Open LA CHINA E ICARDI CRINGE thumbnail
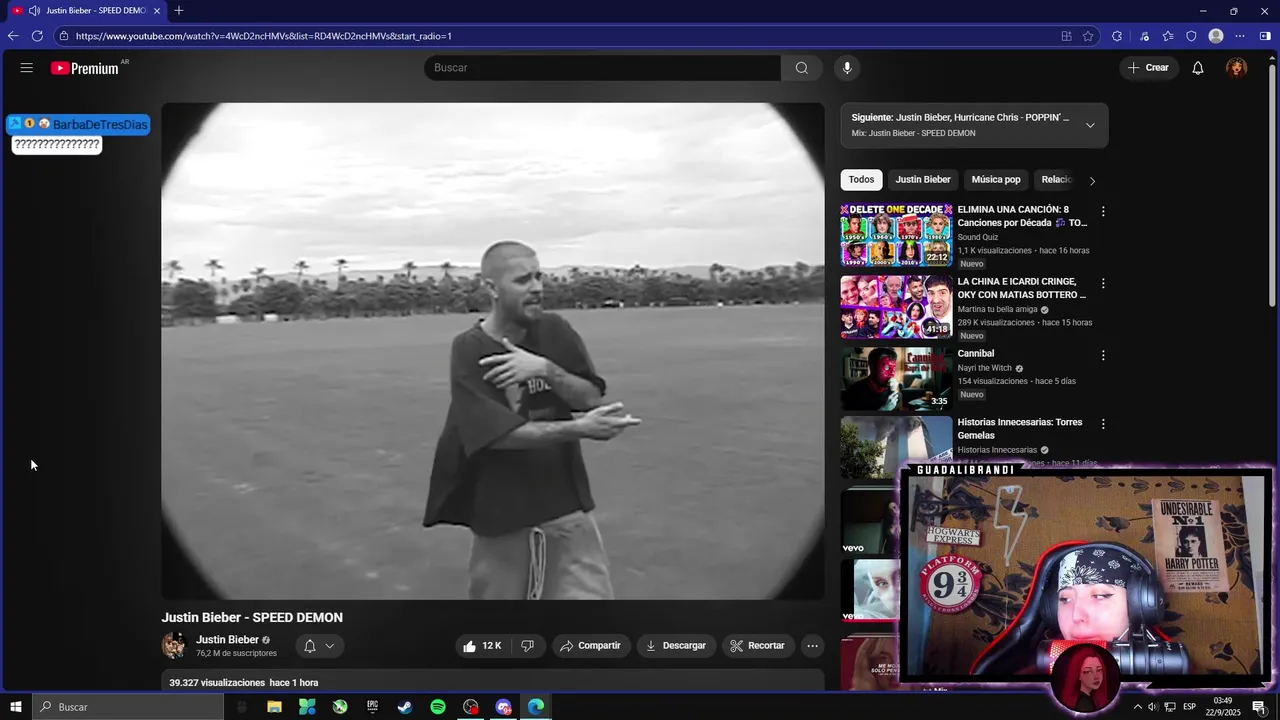Image resolution: width=1280 pixels, height=720 pixels. [896, 307]
